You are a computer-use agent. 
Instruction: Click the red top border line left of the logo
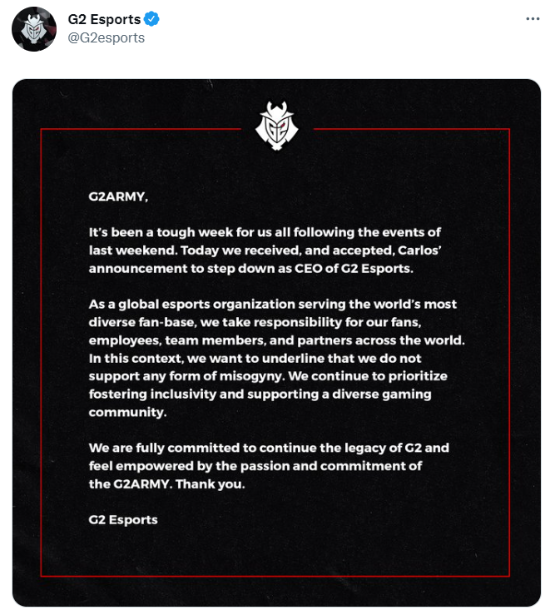click(x=141, y=129)
